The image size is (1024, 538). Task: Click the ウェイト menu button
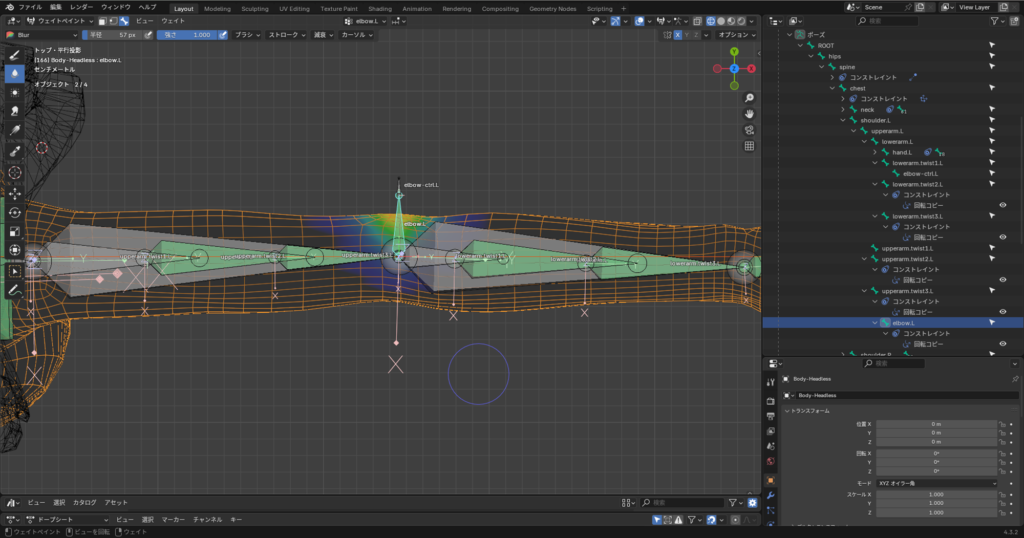tap(173, 20)
